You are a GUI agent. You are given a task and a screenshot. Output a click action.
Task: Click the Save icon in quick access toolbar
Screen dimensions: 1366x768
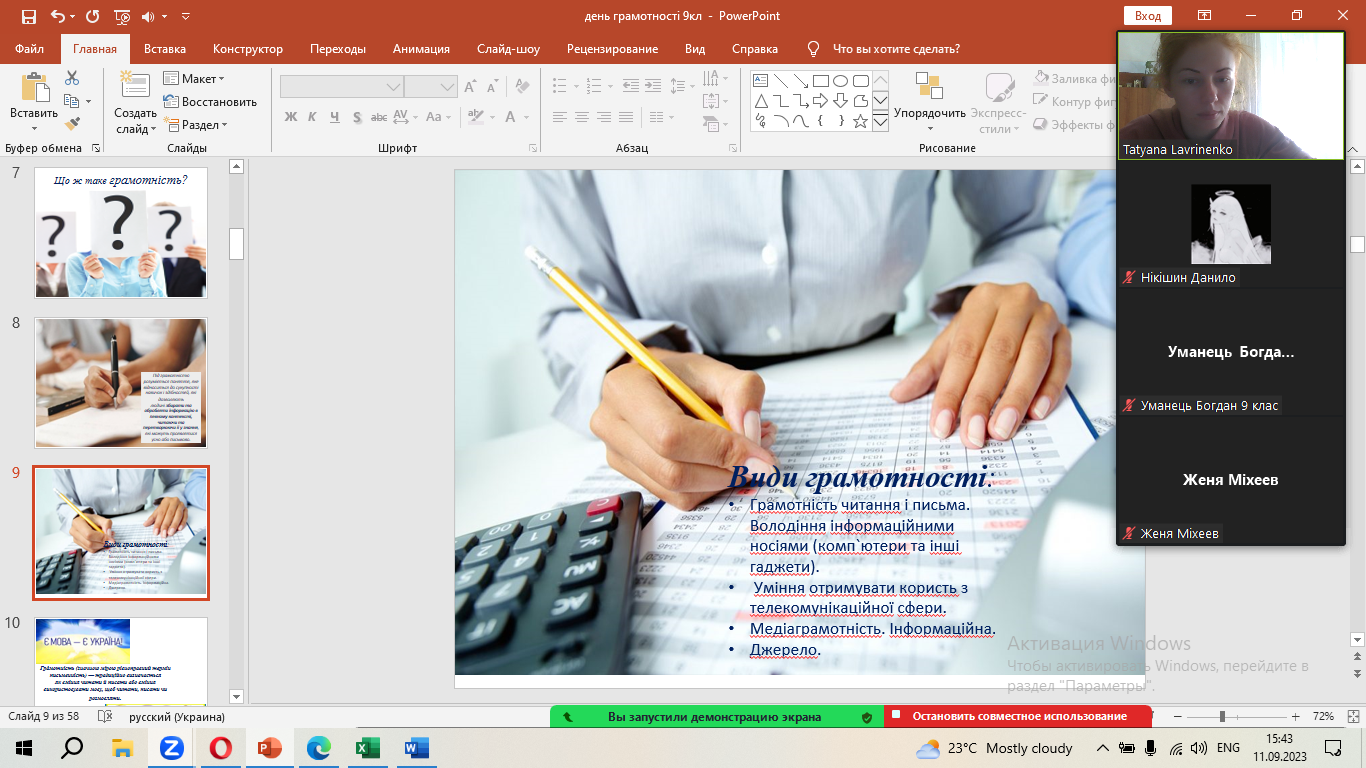coord(28,16)
